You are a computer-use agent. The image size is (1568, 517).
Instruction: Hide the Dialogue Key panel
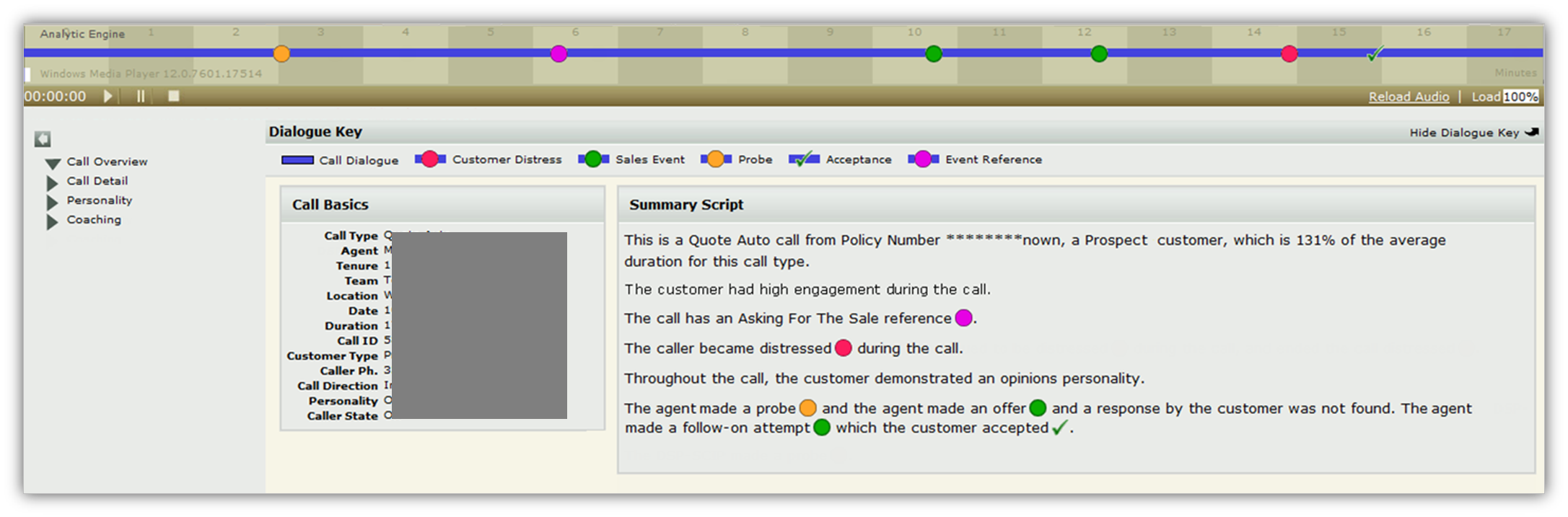(x=1473, y=133)
